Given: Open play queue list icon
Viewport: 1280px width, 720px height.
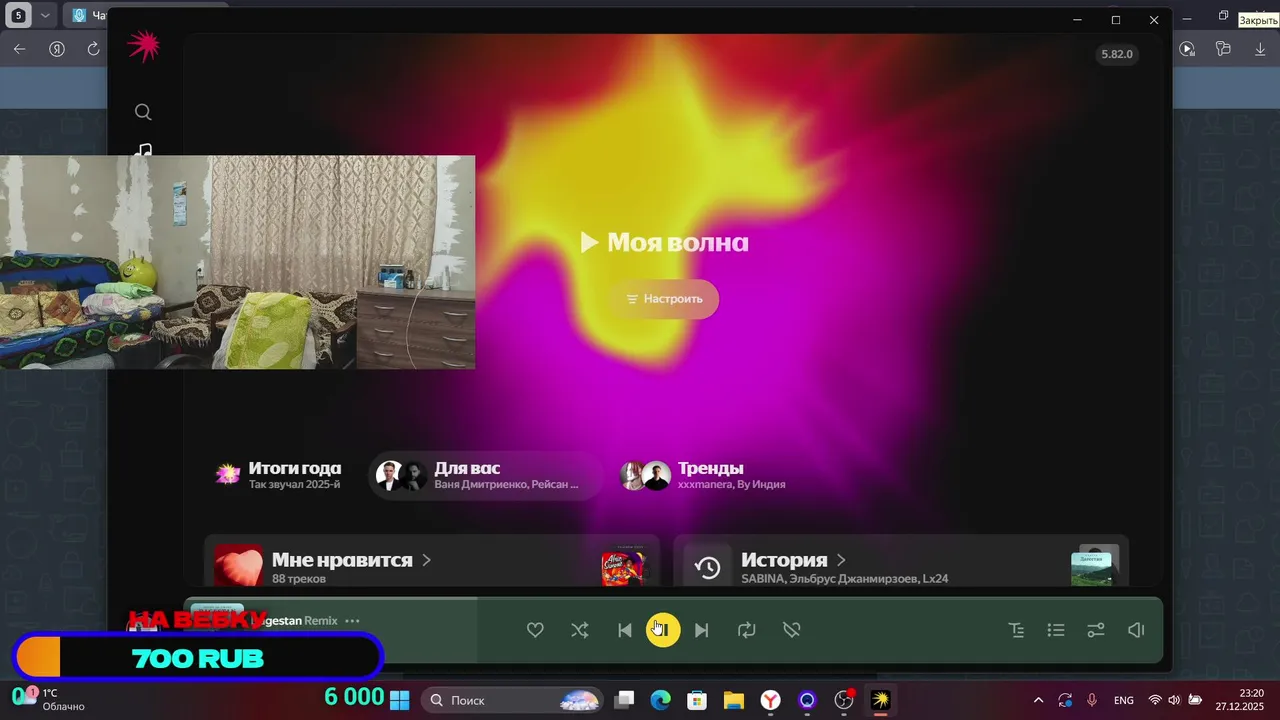Looking at the screenshot, I should (x=1056, y=630).
